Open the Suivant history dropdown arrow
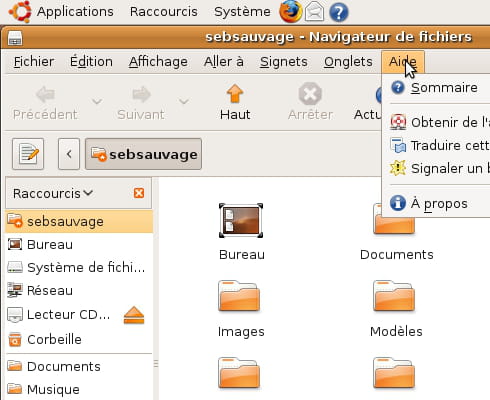This screenshot has height=400, width=490. click(184, 101)
